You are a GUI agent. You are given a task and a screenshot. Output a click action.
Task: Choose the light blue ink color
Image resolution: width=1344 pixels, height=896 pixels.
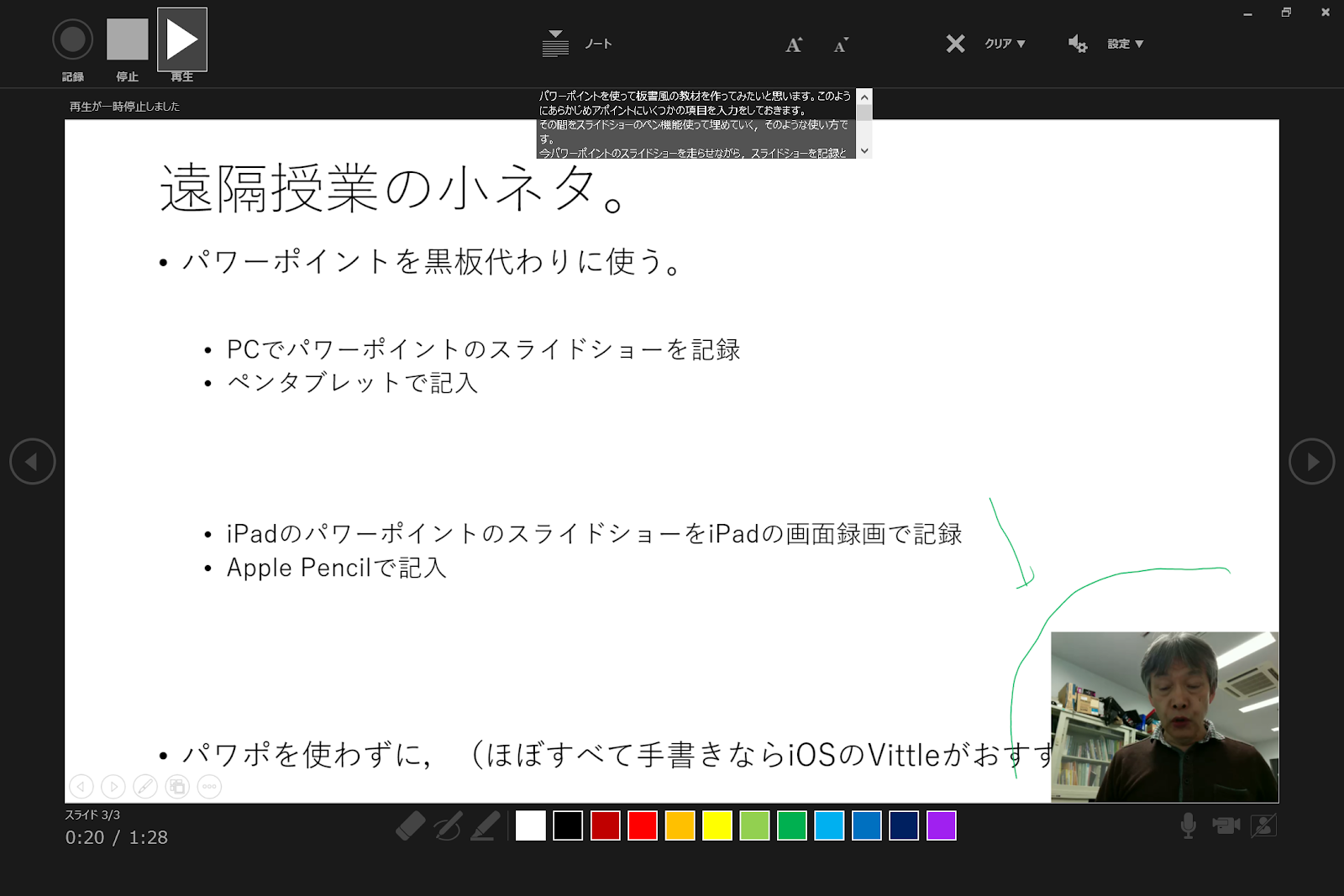[x=829, y=825]
